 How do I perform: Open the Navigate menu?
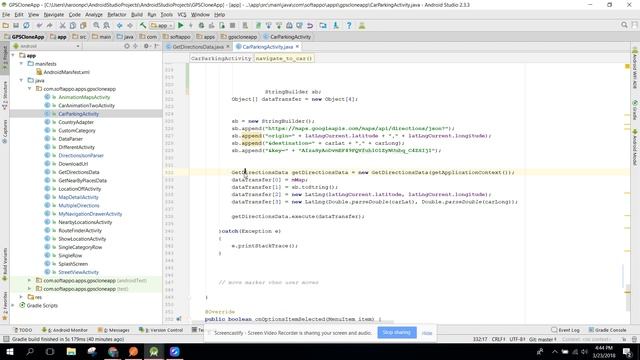(x=54, y=15)
